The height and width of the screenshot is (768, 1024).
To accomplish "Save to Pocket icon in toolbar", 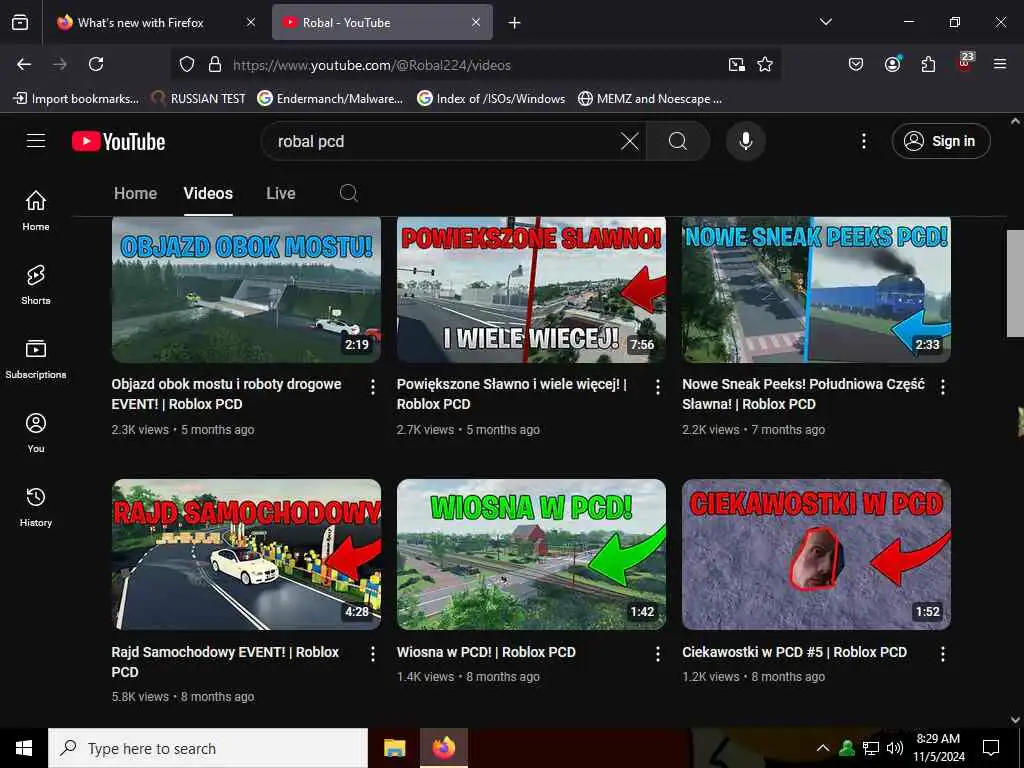I will 856,64.
